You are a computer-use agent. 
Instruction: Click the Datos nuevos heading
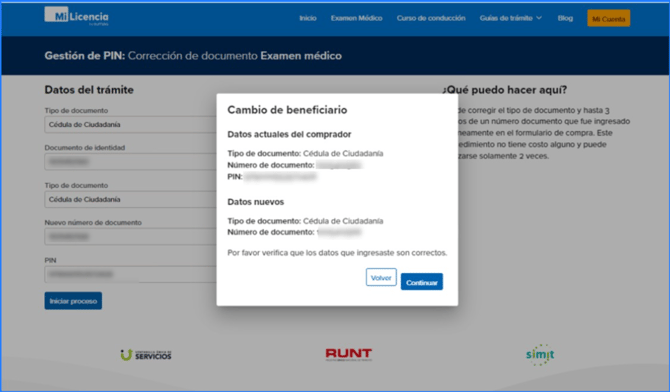[256, 202]
